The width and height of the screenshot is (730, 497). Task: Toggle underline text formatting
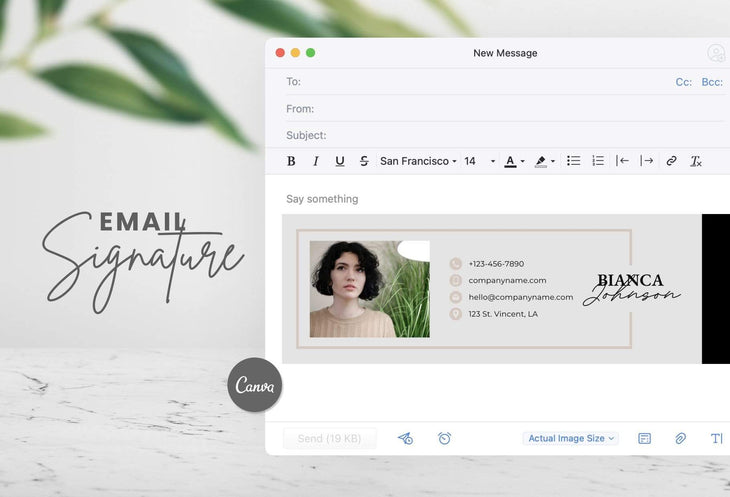(340, 161)
